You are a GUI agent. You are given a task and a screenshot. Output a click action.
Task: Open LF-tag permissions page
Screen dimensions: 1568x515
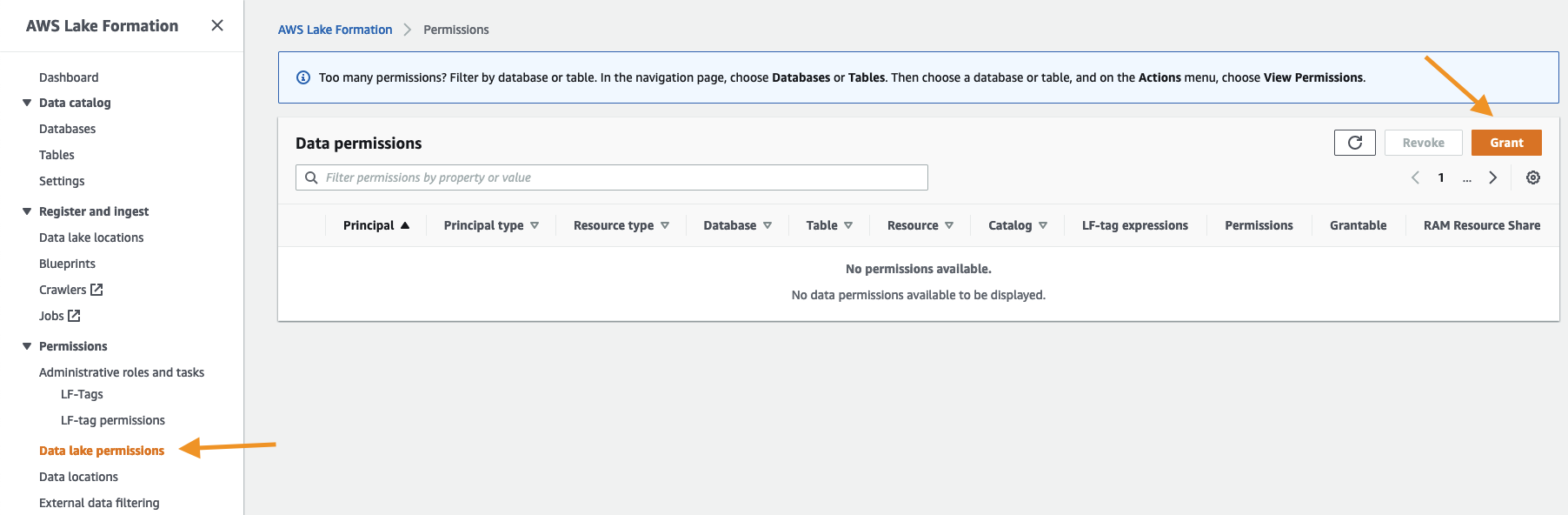pos(113,420)
